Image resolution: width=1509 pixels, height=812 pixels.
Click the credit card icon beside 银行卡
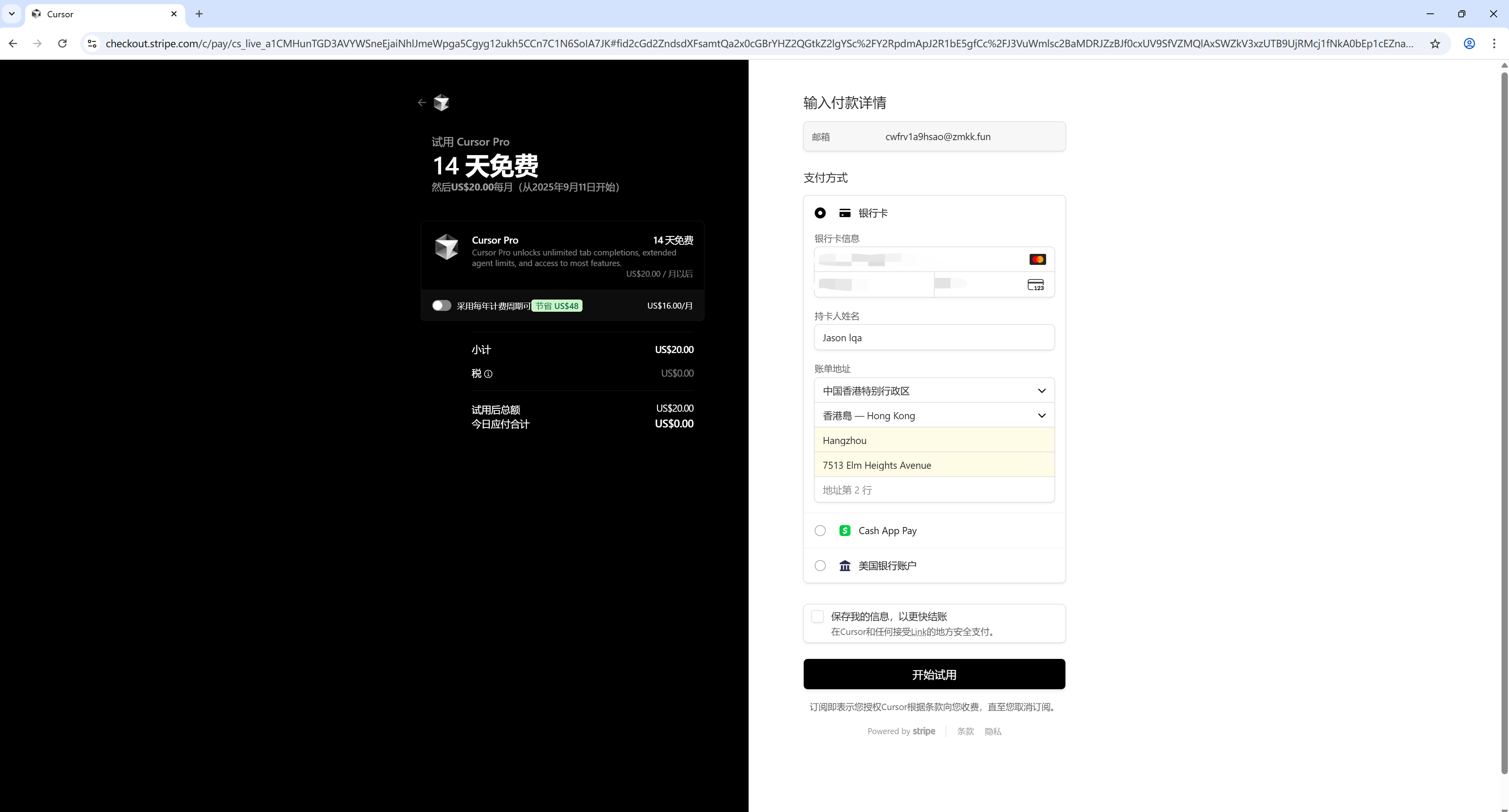point(845,213)
